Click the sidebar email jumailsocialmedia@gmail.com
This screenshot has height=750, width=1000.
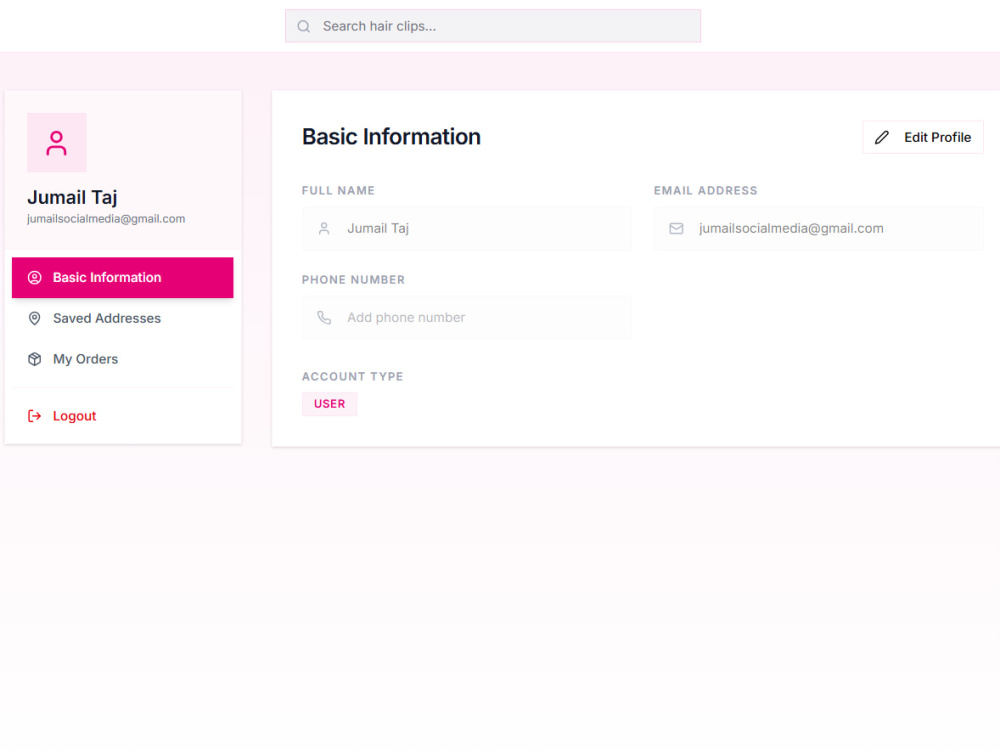(x=106, y=219)
